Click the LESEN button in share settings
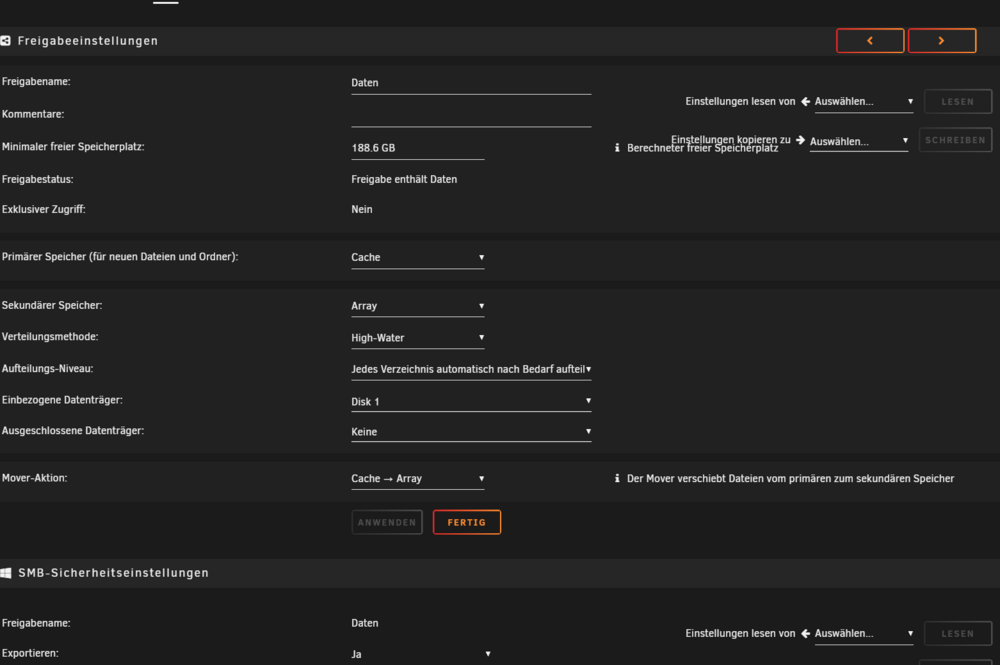 click(958, 102)
